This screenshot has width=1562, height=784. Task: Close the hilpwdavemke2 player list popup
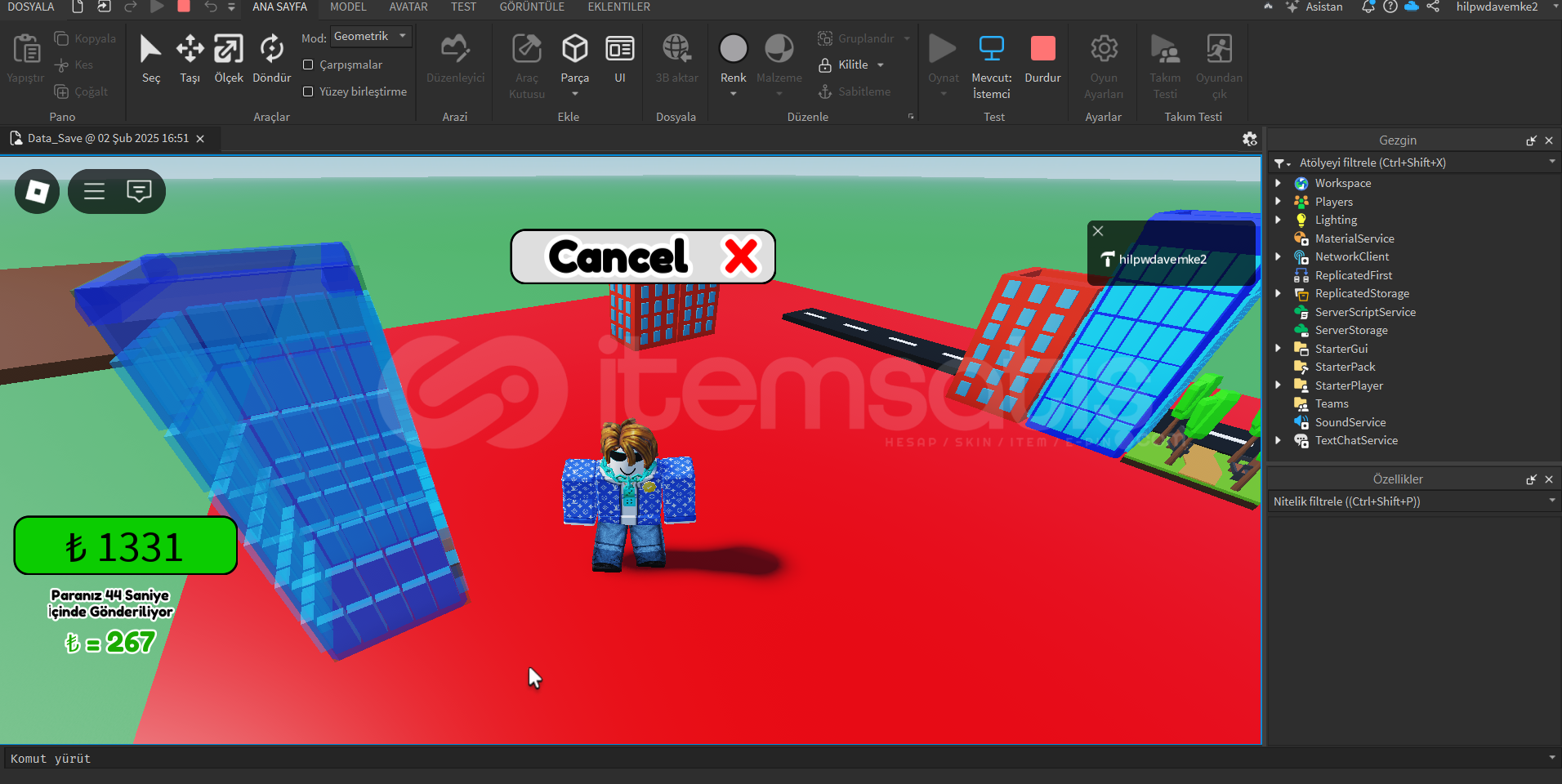coord(1098,231)
